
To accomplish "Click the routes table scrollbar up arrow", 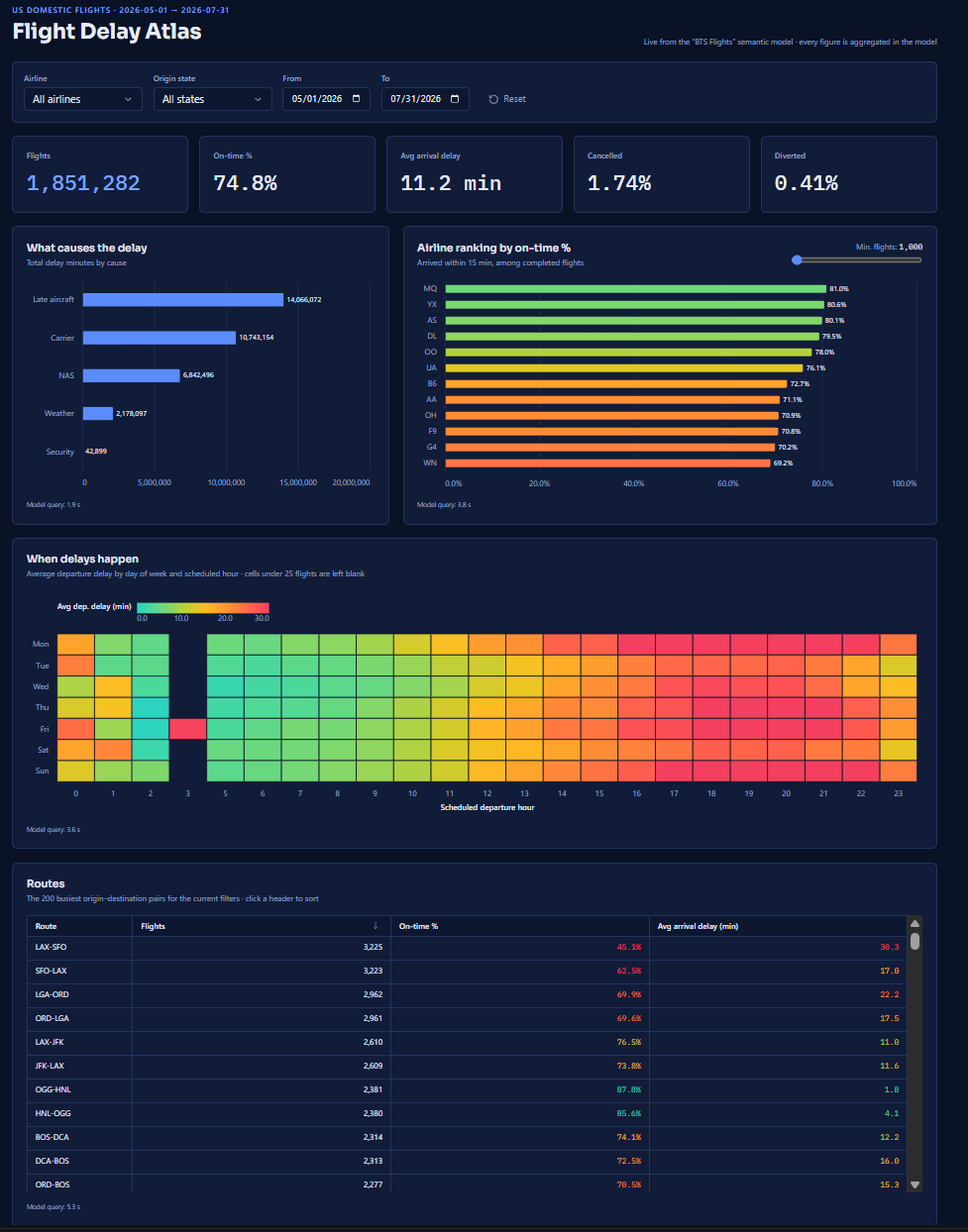I will 914,923.
